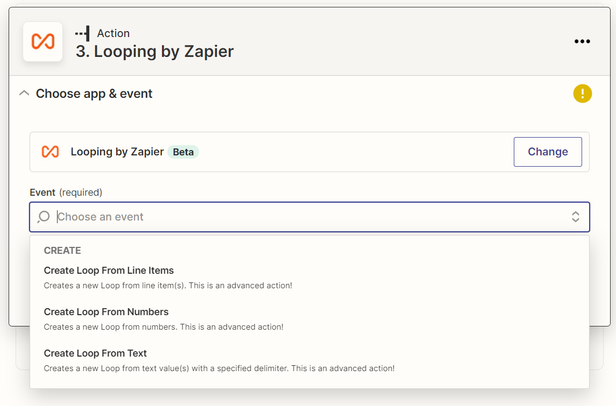Toggle the Event dropdown up-down arrows
Screen dimensions: 616x406
tap(576, 217)
